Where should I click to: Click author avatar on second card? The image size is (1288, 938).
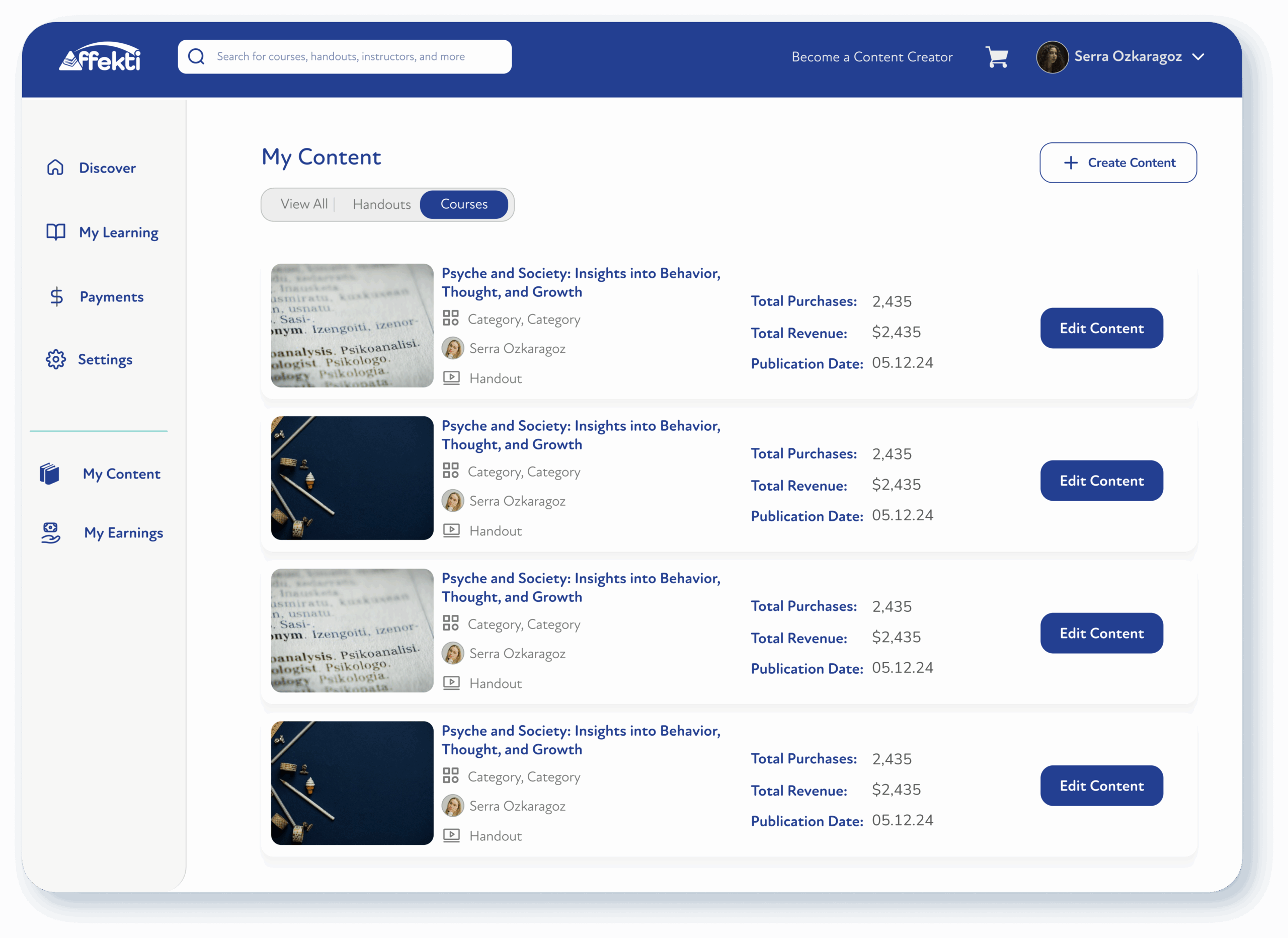[x=453, y=501]
